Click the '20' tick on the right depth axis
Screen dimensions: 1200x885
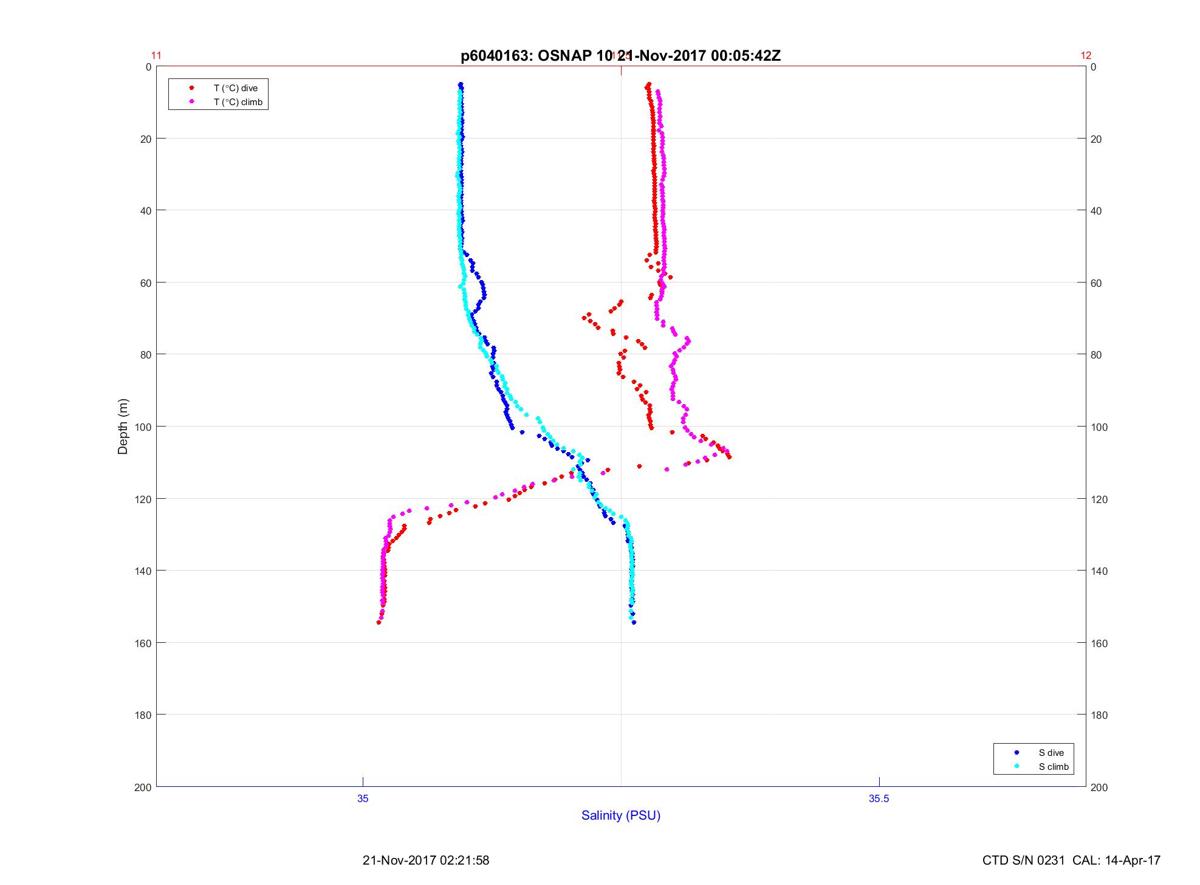[x=1097, y=139]
